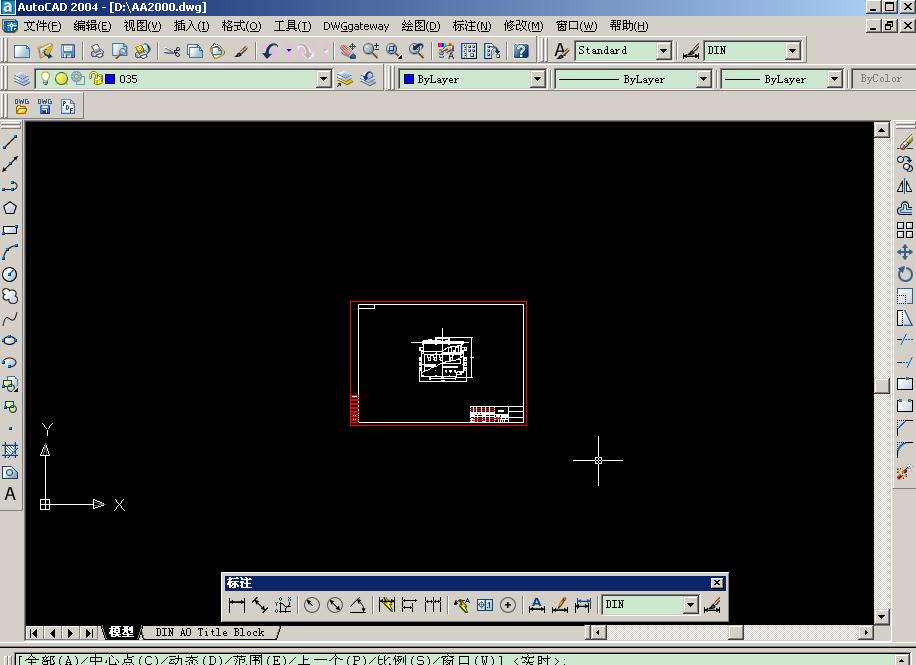The height and width of the screenshot is (665, 916).
Task: Open the 编辑(E) menu
Action: point(92,26)
